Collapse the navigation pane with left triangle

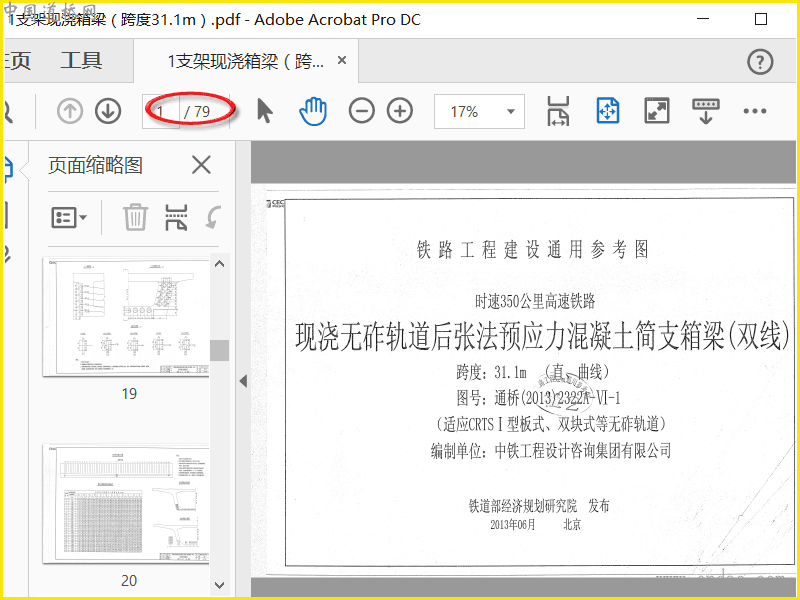(x=243, y=381)
